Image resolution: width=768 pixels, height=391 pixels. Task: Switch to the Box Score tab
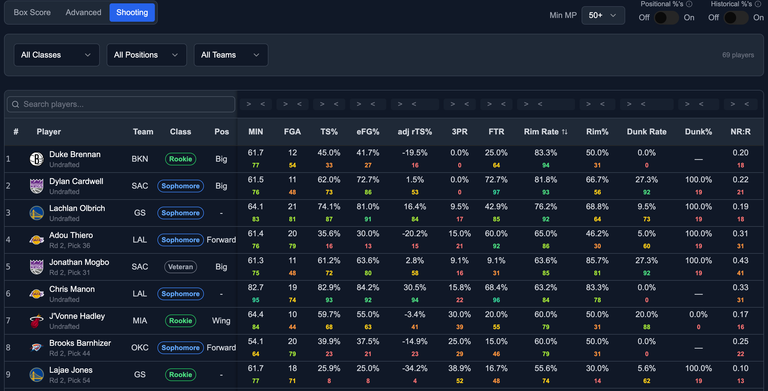[x=32, y=12]
